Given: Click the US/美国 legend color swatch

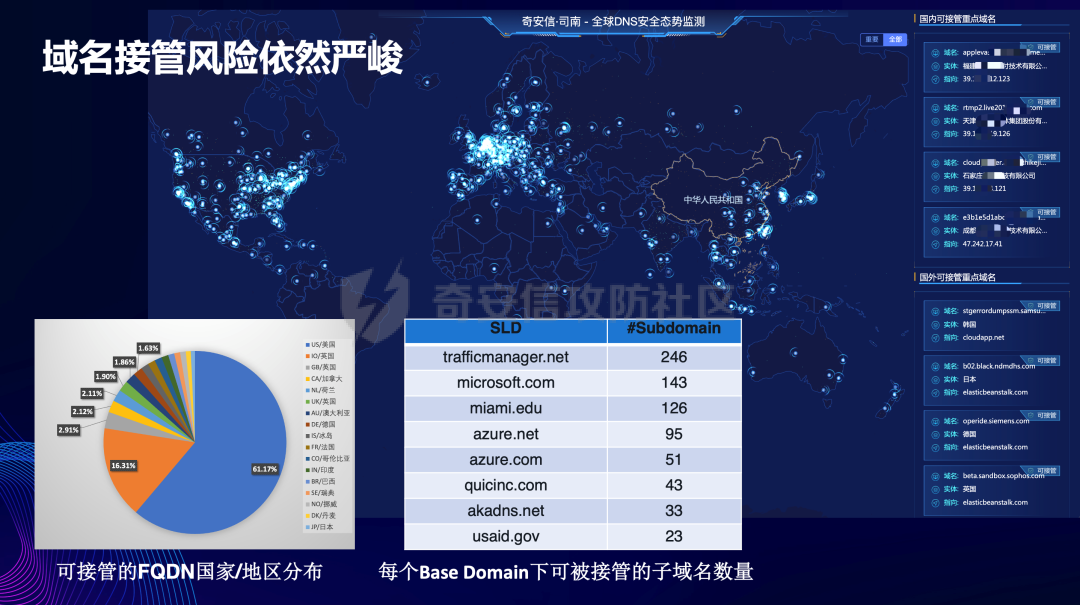Looking at the screenshot, I should click(307, 345).
